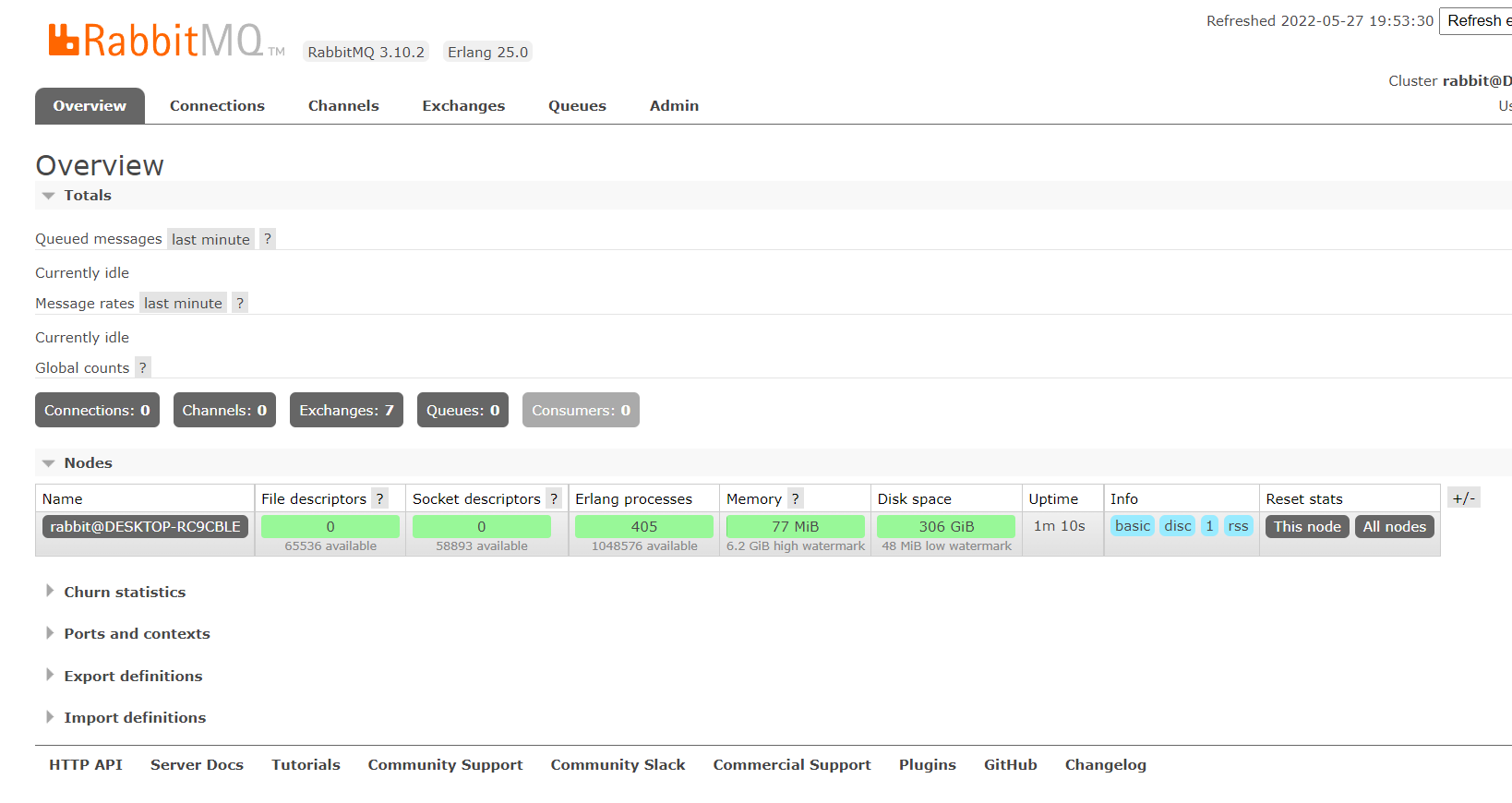This screenshot has height=803, width=1512.
Task: Click the Exchanges: 7 count button
Action: tap(346, 410)
